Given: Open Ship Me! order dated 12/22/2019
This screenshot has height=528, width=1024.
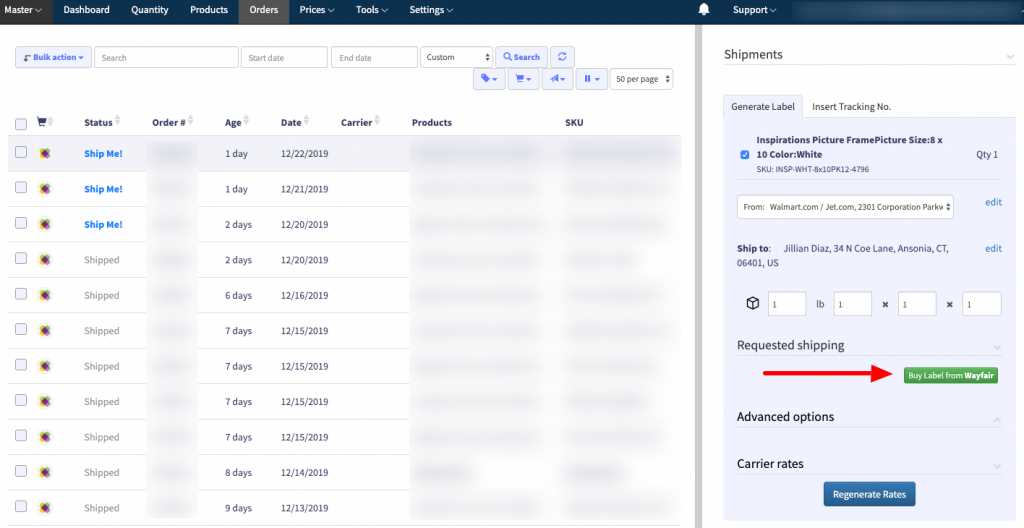Looking at the screenshot, I should pos(103,154).
